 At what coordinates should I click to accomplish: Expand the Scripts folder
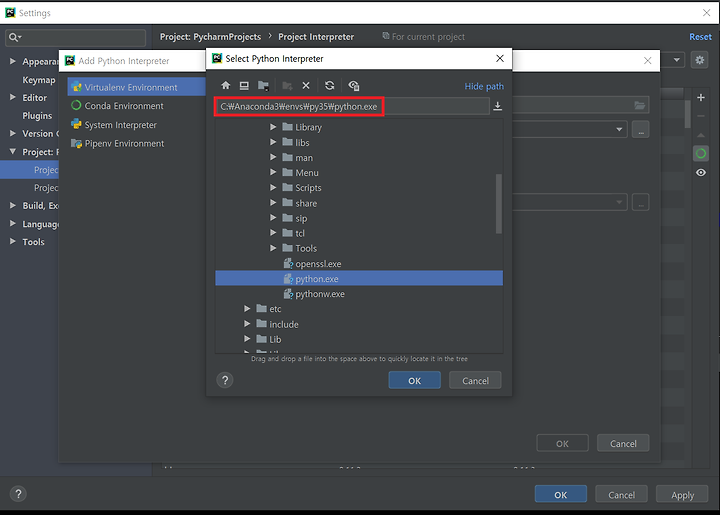tap(273, 188)
